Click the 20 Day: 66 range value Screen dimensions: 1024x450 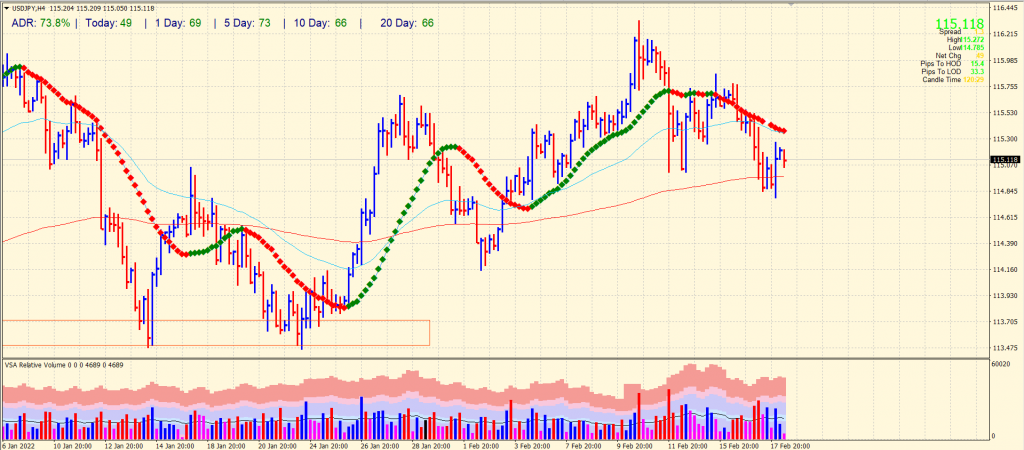(408, 23)
